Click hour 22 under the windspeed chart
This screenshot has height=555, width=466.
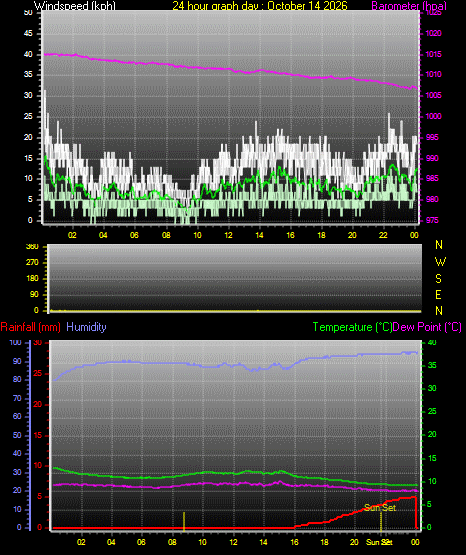(x=383, y=235)
